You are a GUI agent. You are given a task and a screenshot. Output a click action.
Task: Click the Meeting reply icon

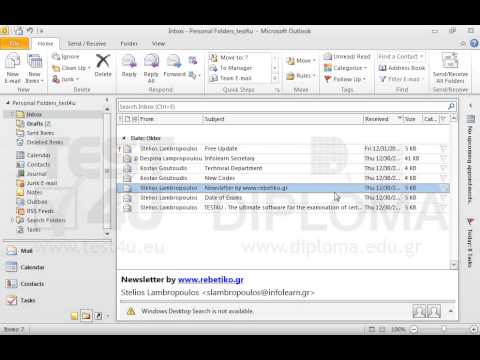(193, 61)
